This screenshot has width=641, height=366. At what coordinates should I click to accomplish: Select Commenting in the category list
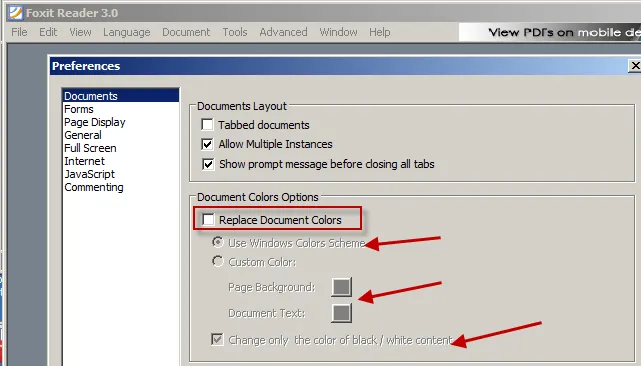point(94,187)
